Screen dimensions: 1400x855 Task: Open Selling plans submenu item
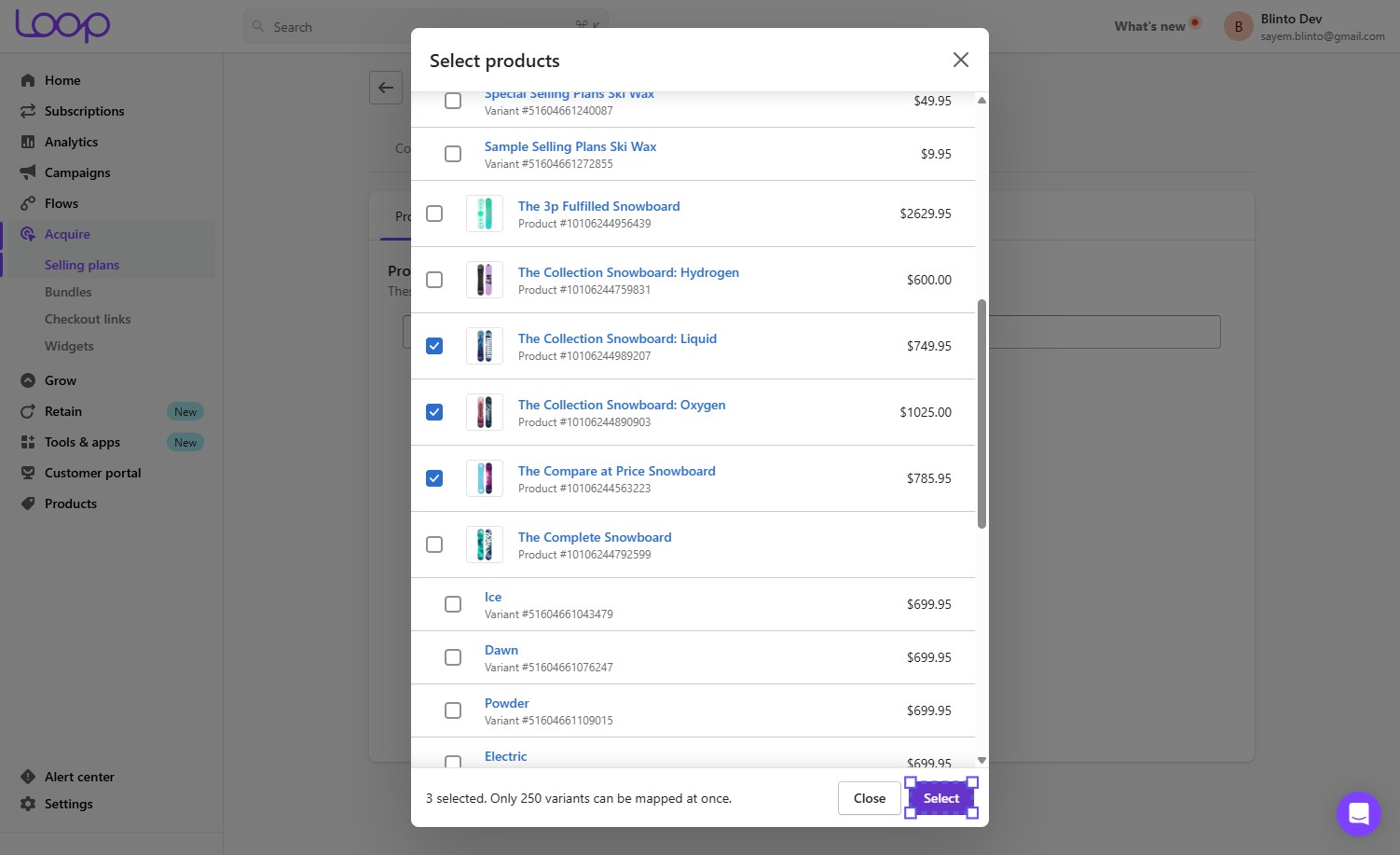[x=82, y=265]
